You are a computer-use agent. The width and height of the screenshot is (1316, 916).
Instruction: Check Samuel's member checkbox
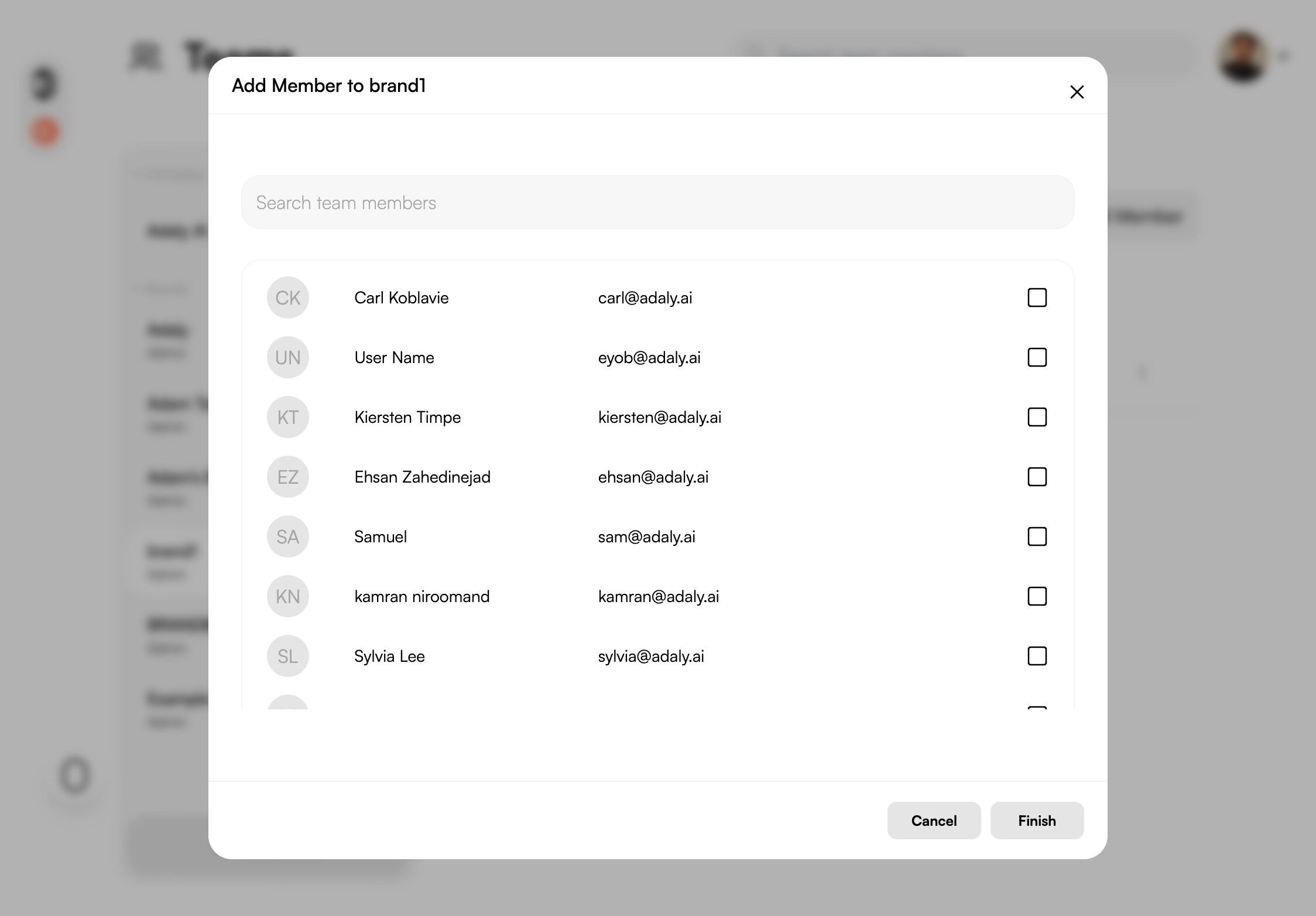tap(1037, 536)
